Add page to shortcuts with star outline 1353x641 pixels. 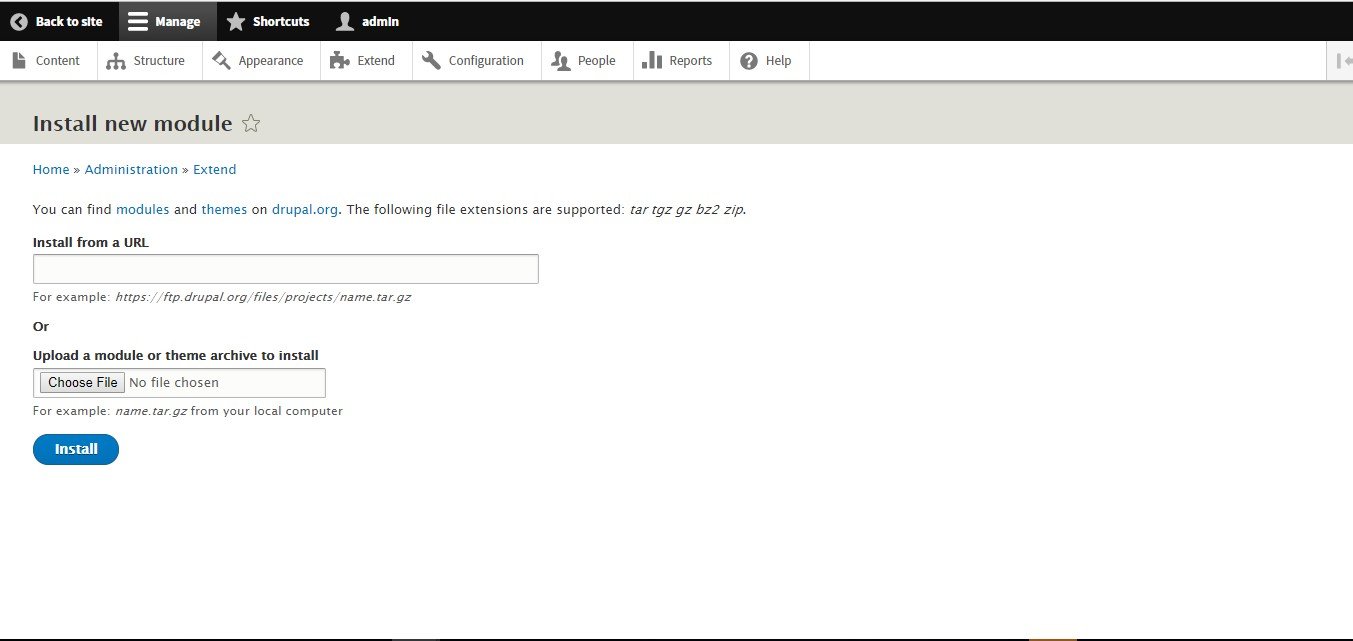[x=252, y=124]
